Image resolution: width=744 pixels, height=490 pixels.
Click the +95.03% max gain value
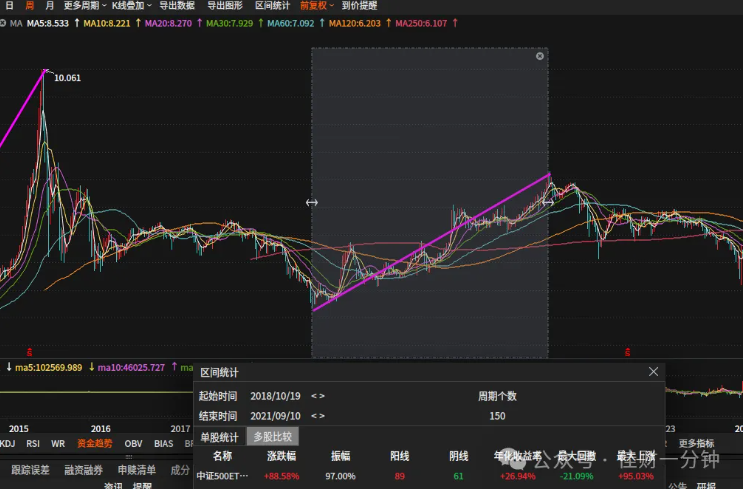click(x=636, y=476)
